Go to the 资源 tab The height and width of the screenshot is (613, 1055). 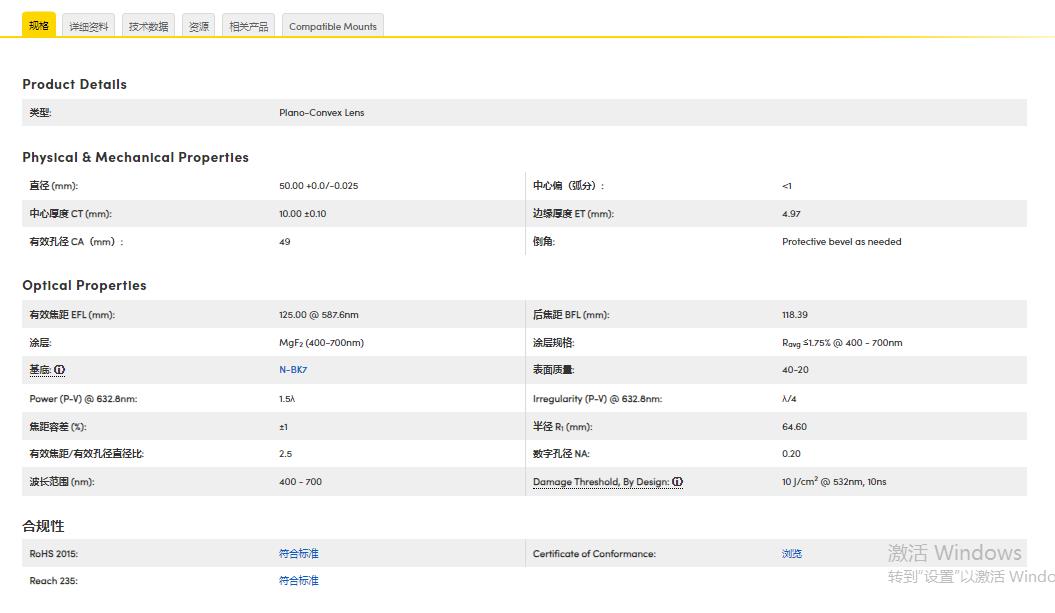(199, 27)
